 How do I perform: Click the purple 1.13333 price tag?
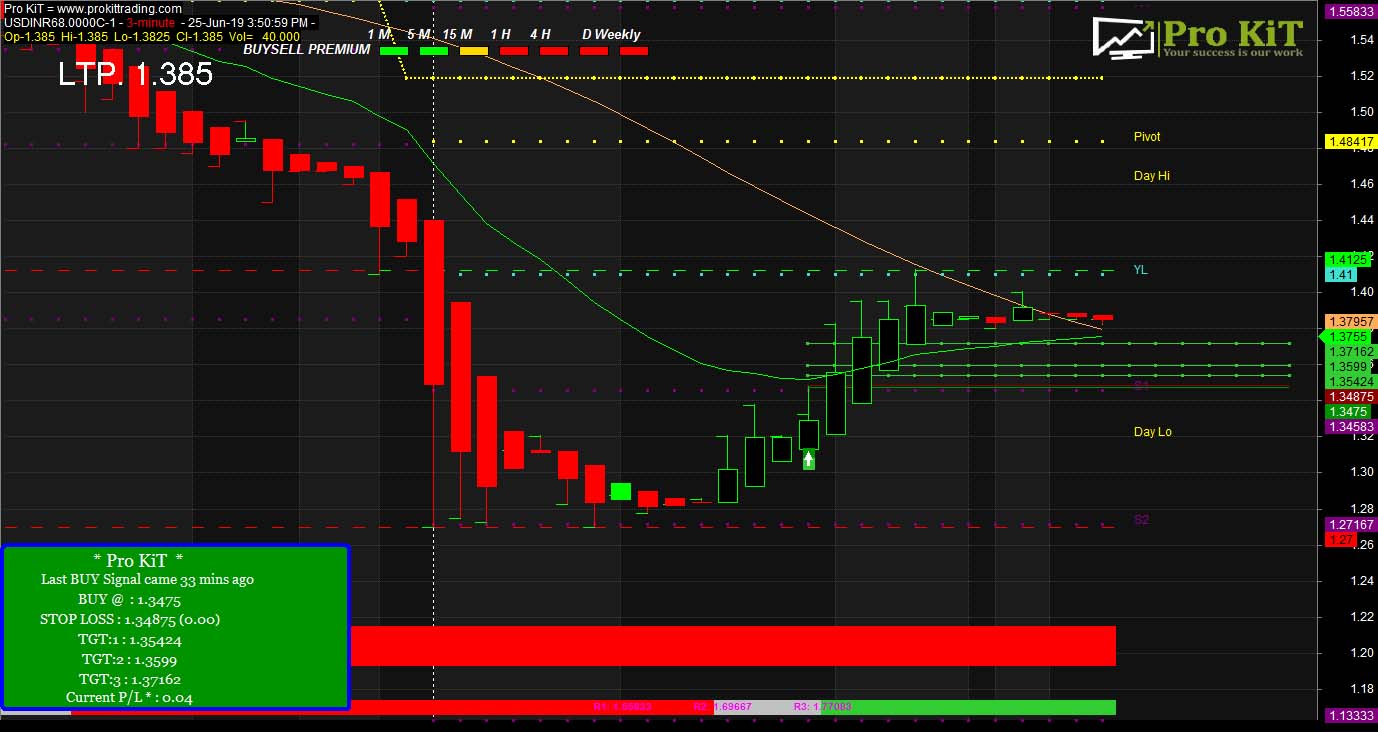(x=1350, y=716)
